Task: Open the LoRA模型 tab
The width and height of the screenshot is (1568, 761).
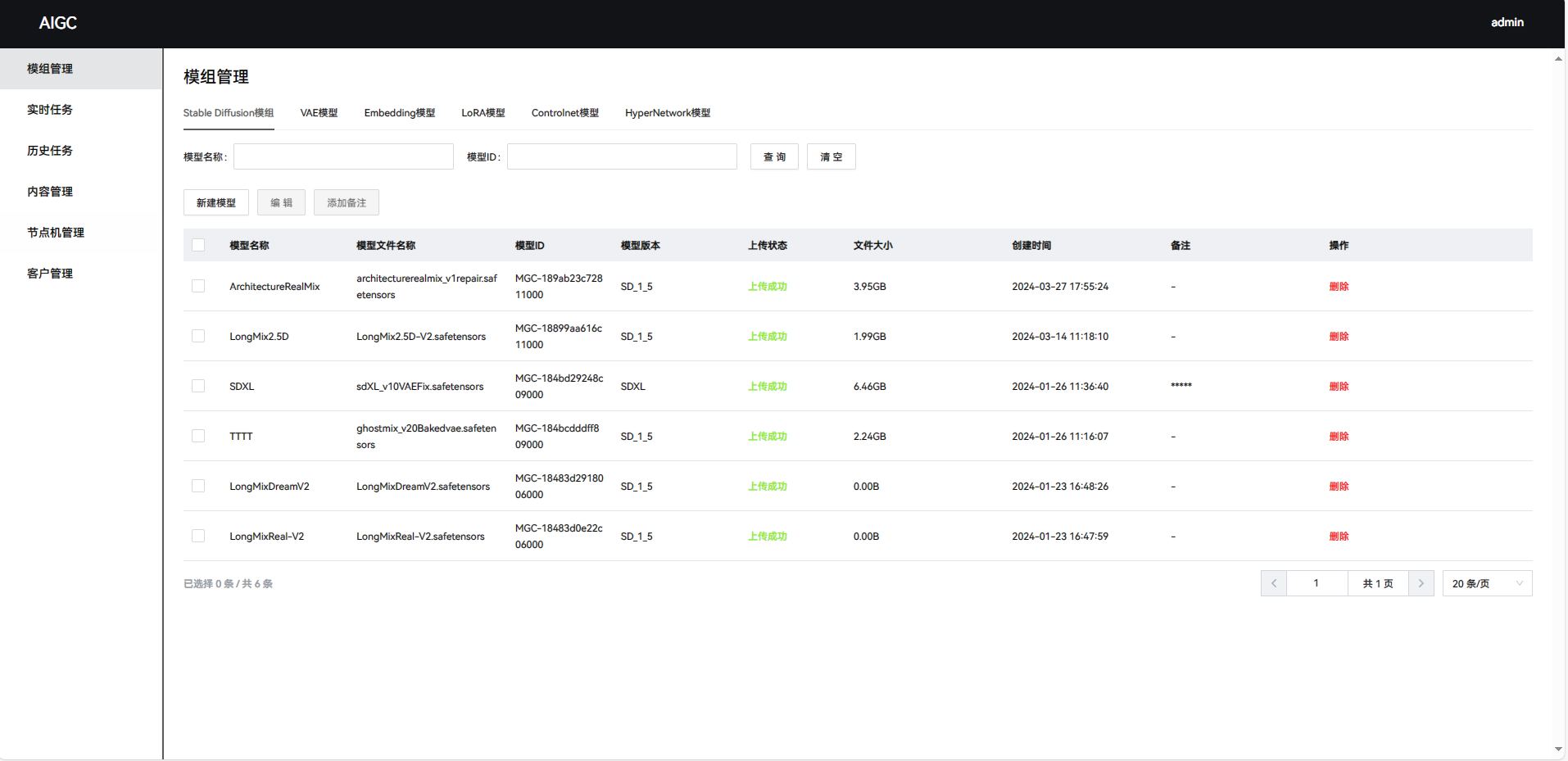Action: point(483,113)
